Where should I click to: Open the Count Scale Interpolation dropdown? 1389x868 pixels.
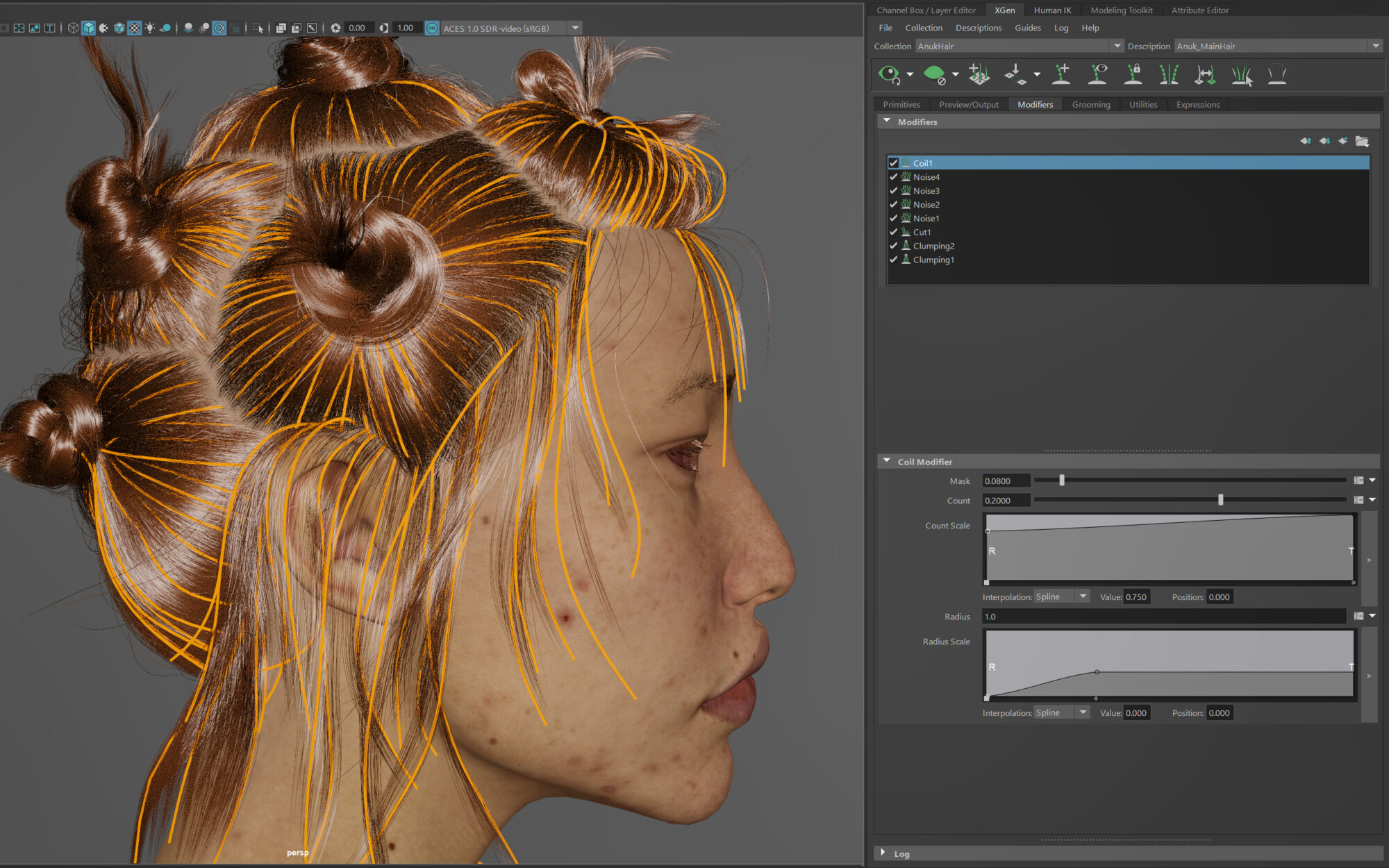pyautogui.click(x=1083, y=596)
